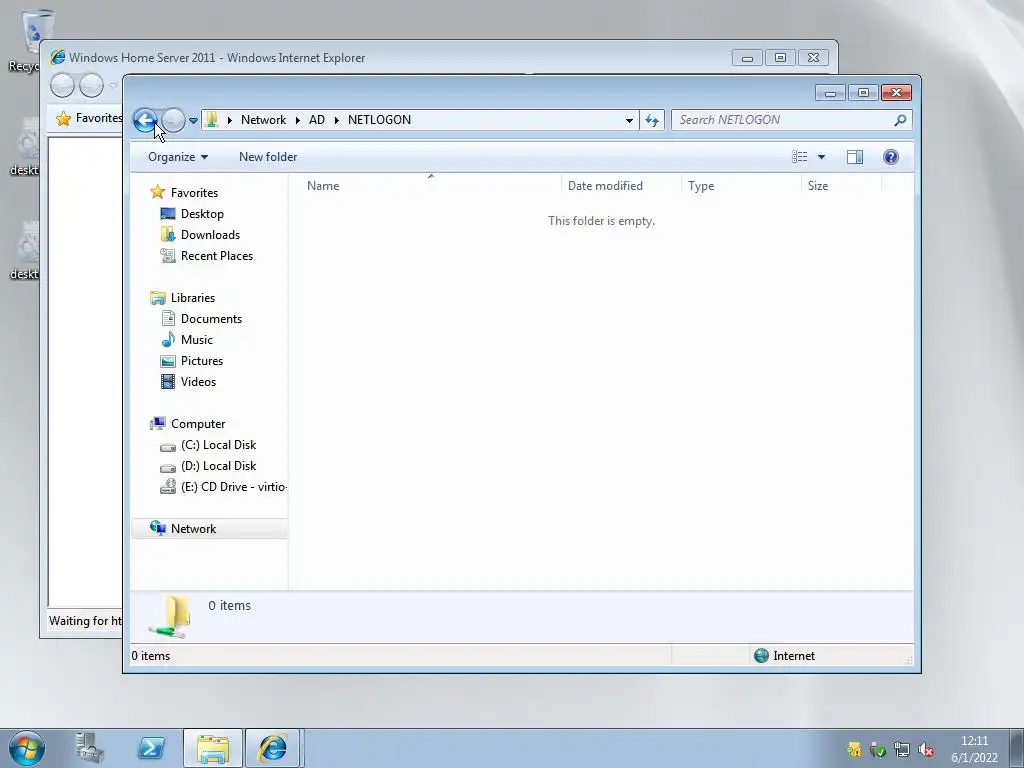Select Favorites in the navigation pane
The width and height of the screenshot is (1024, 768).
[194, 193]
